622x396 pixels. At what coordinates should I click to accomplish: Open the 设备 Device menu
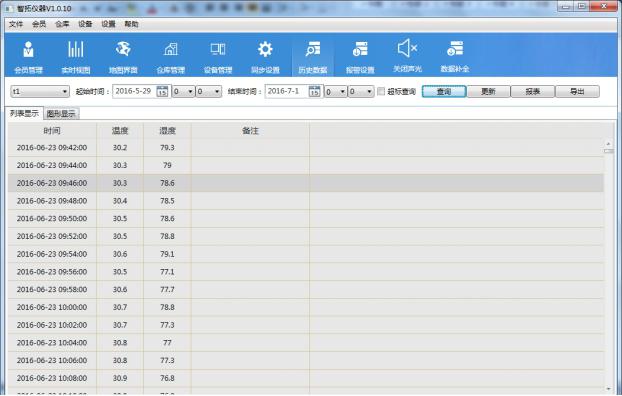(85, 24)
